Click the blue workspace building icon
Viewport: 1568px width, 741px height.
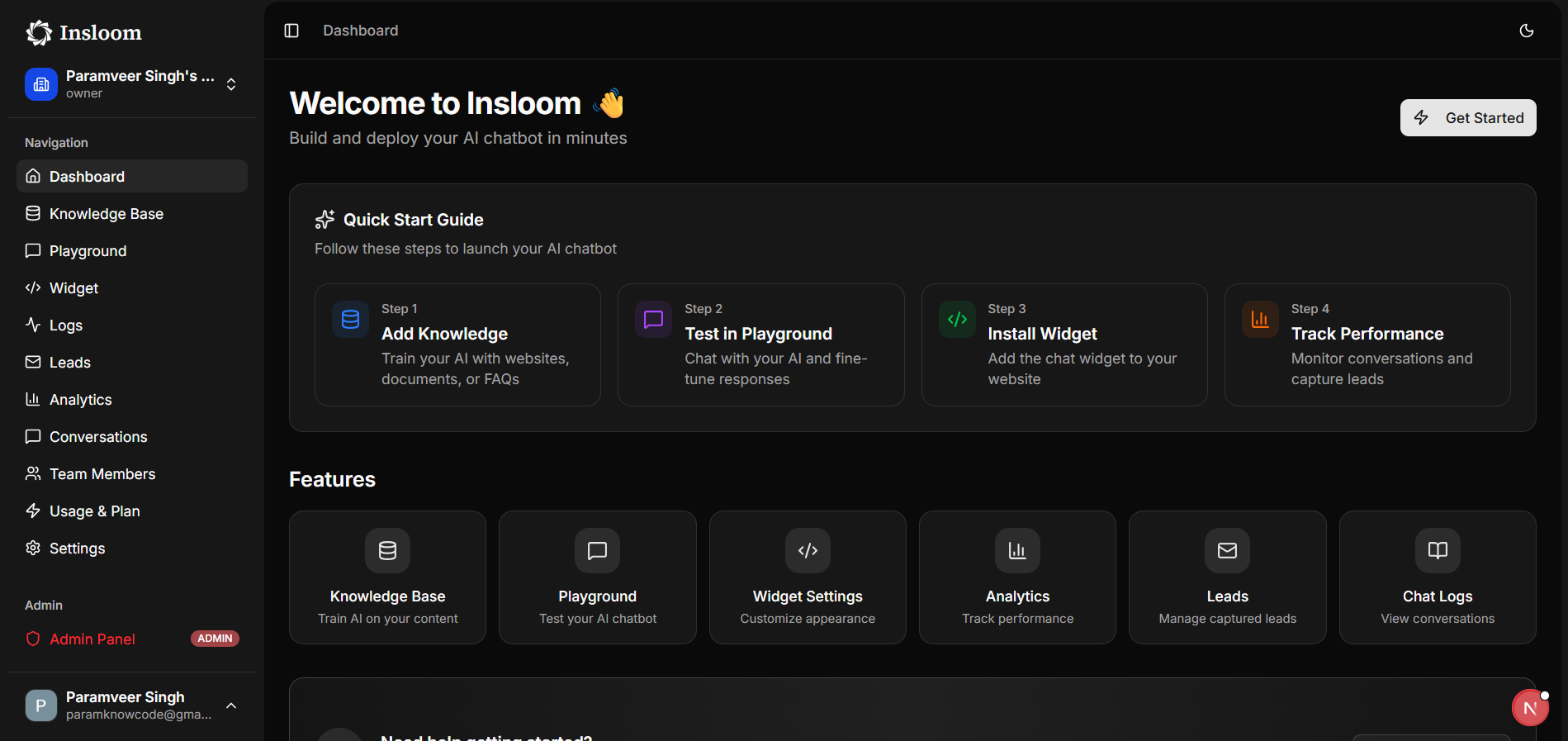(x=41, y=84)
